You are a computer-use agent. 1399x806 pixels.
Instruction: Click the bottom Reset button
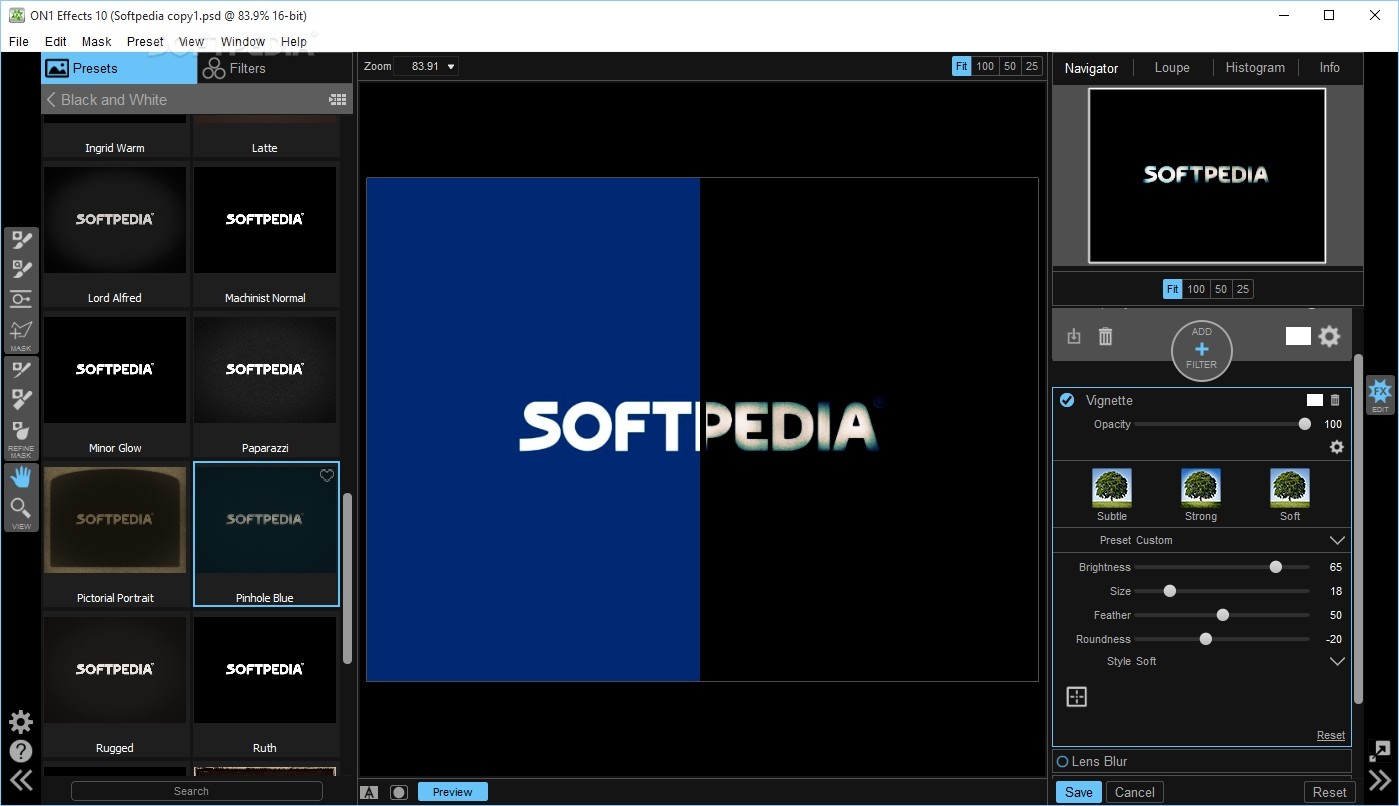pos(1330,792)
